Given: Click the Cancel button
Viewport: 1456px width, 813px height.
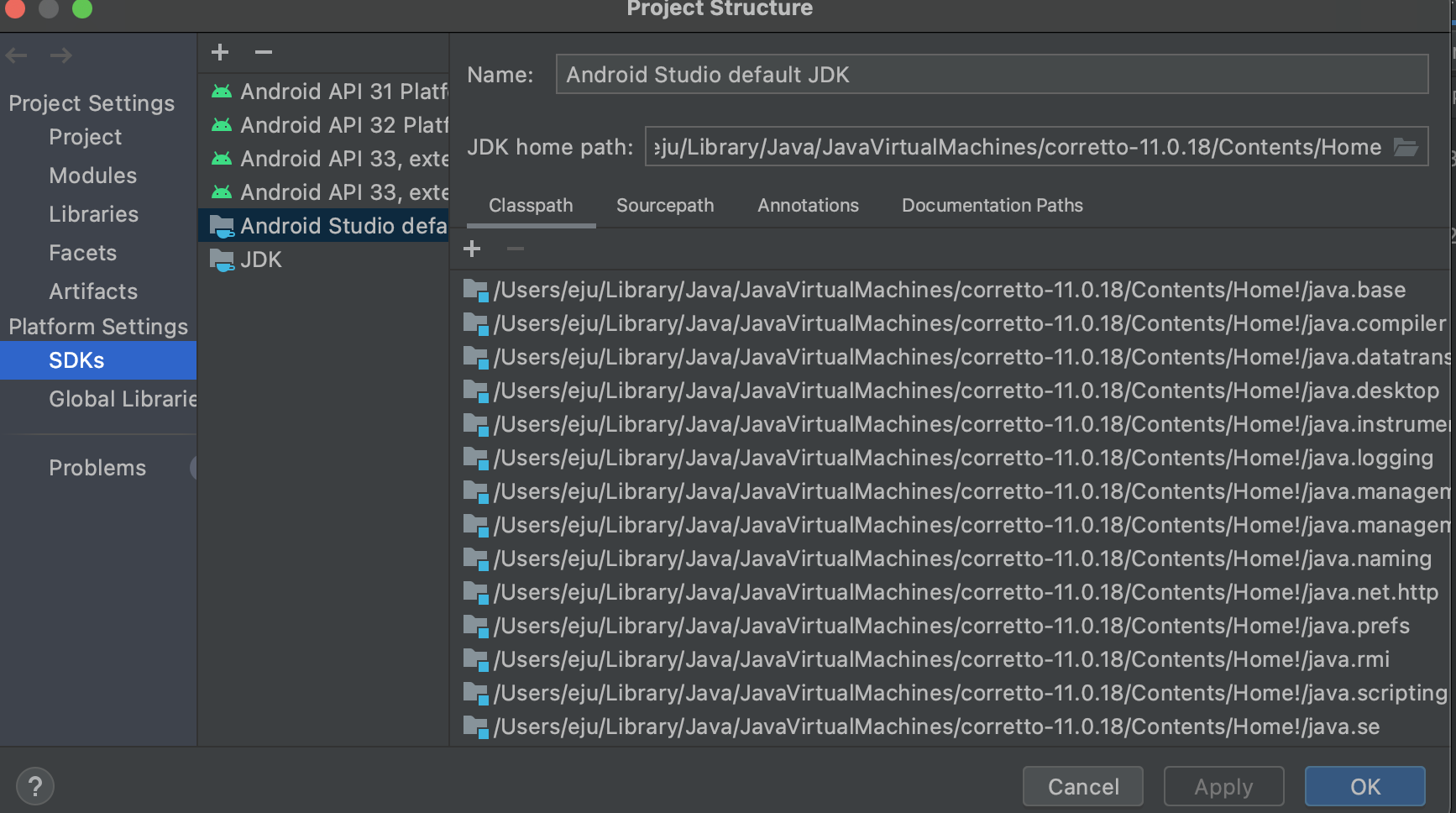Looking at the screenshot, I should (1083, 787).
